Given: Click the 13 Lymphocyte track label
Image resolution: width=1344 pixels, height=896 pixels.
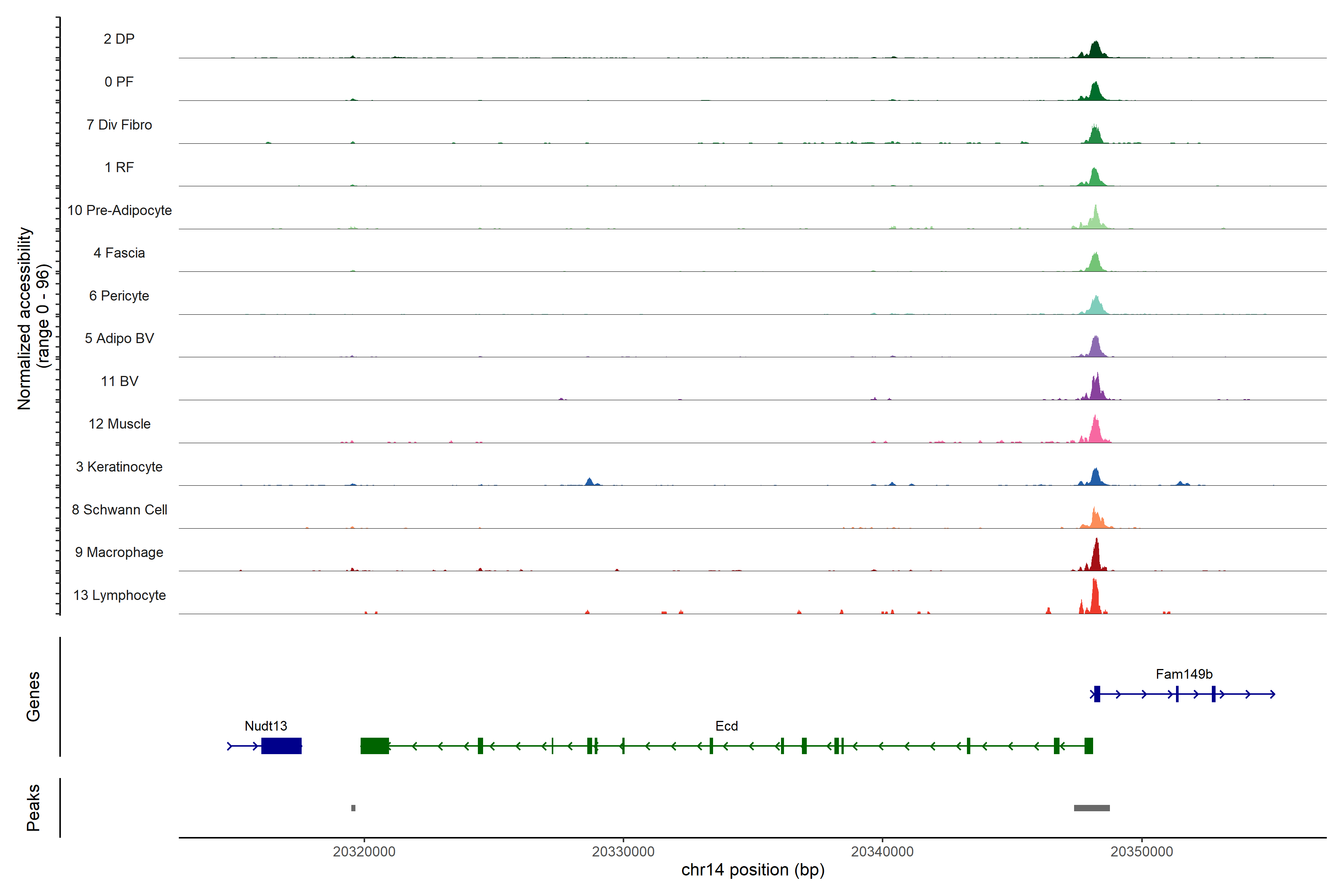Looking at the screenshot, I should coord(119,595).
